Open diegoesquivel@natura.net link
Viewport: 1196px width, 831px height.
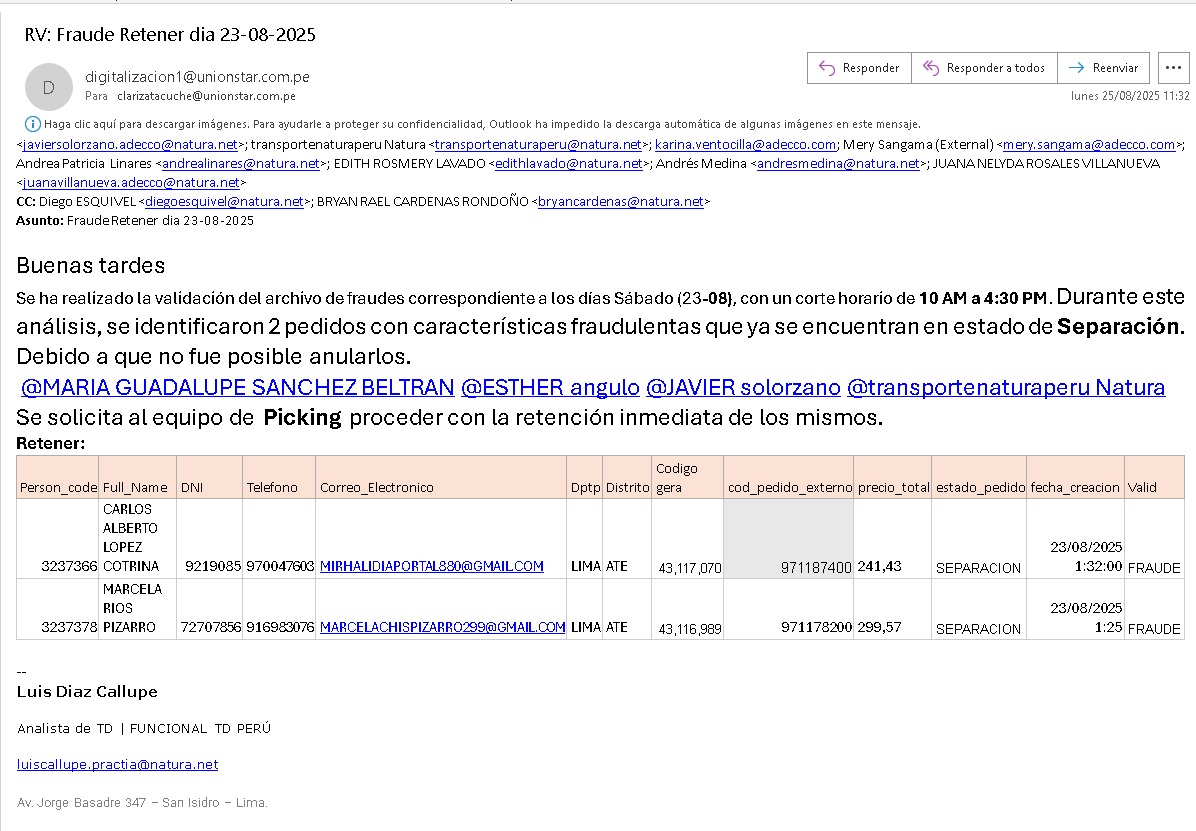click(224, 201)
